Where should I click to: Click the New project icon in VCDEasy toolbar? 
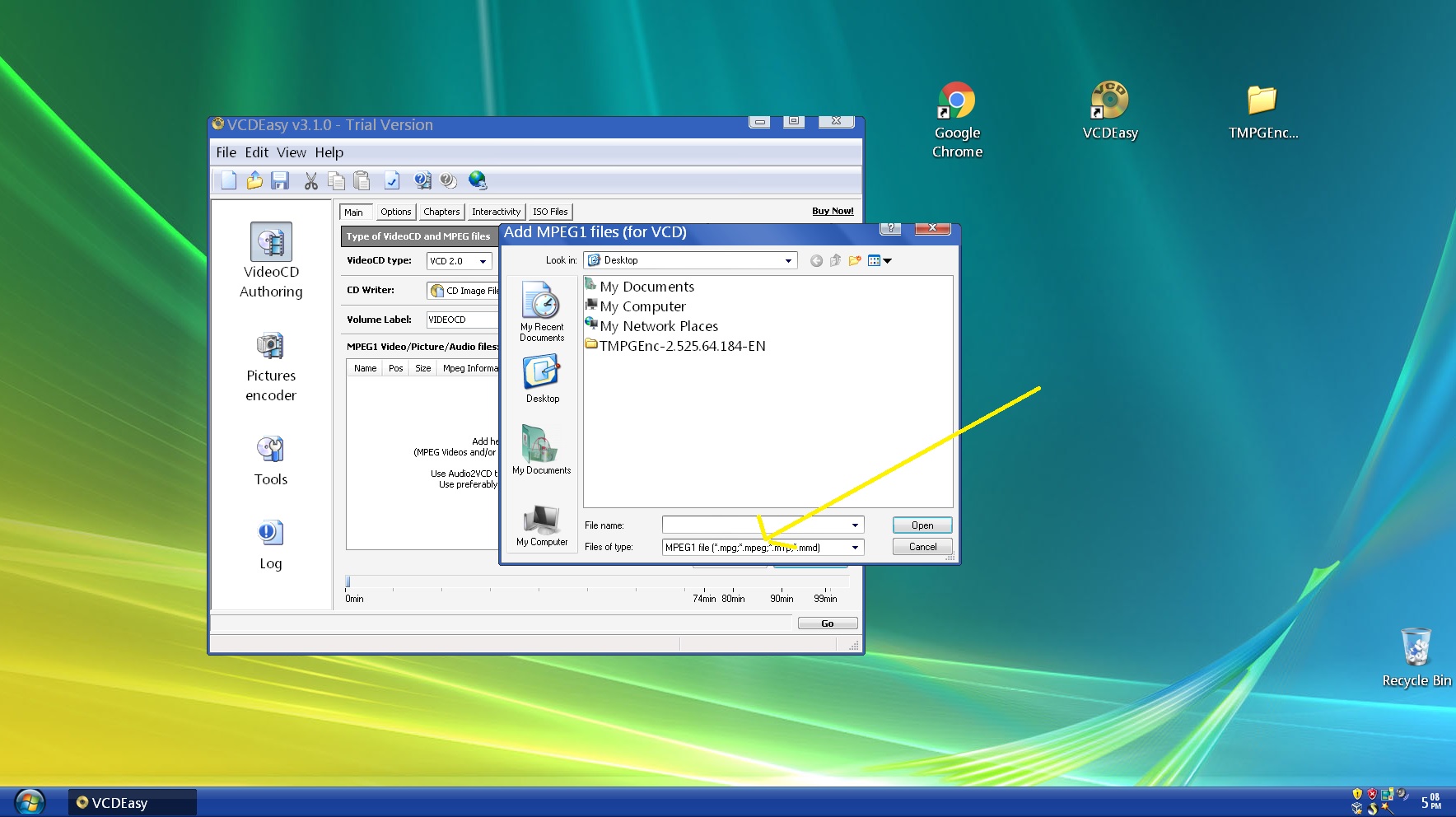229,180
